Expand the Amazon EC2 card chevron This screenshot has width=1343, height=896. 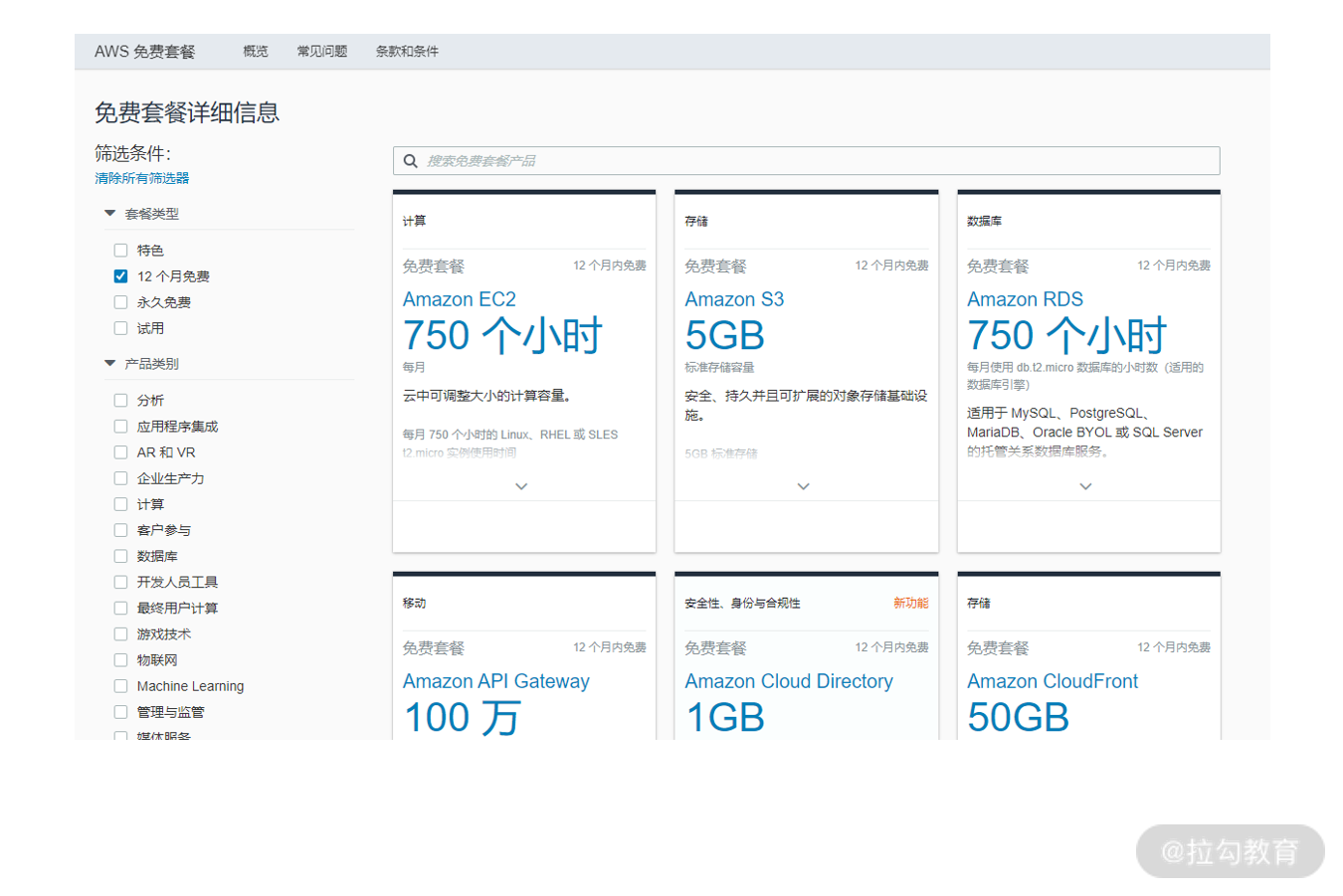[521, 486]
